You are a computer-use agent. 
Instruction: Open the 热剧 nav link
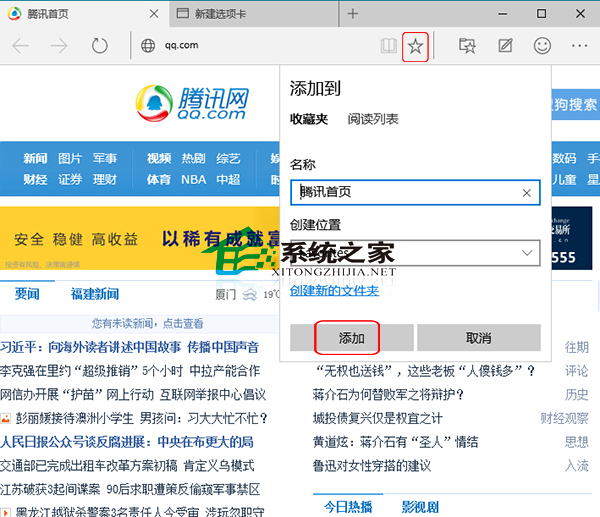(194, 158)
